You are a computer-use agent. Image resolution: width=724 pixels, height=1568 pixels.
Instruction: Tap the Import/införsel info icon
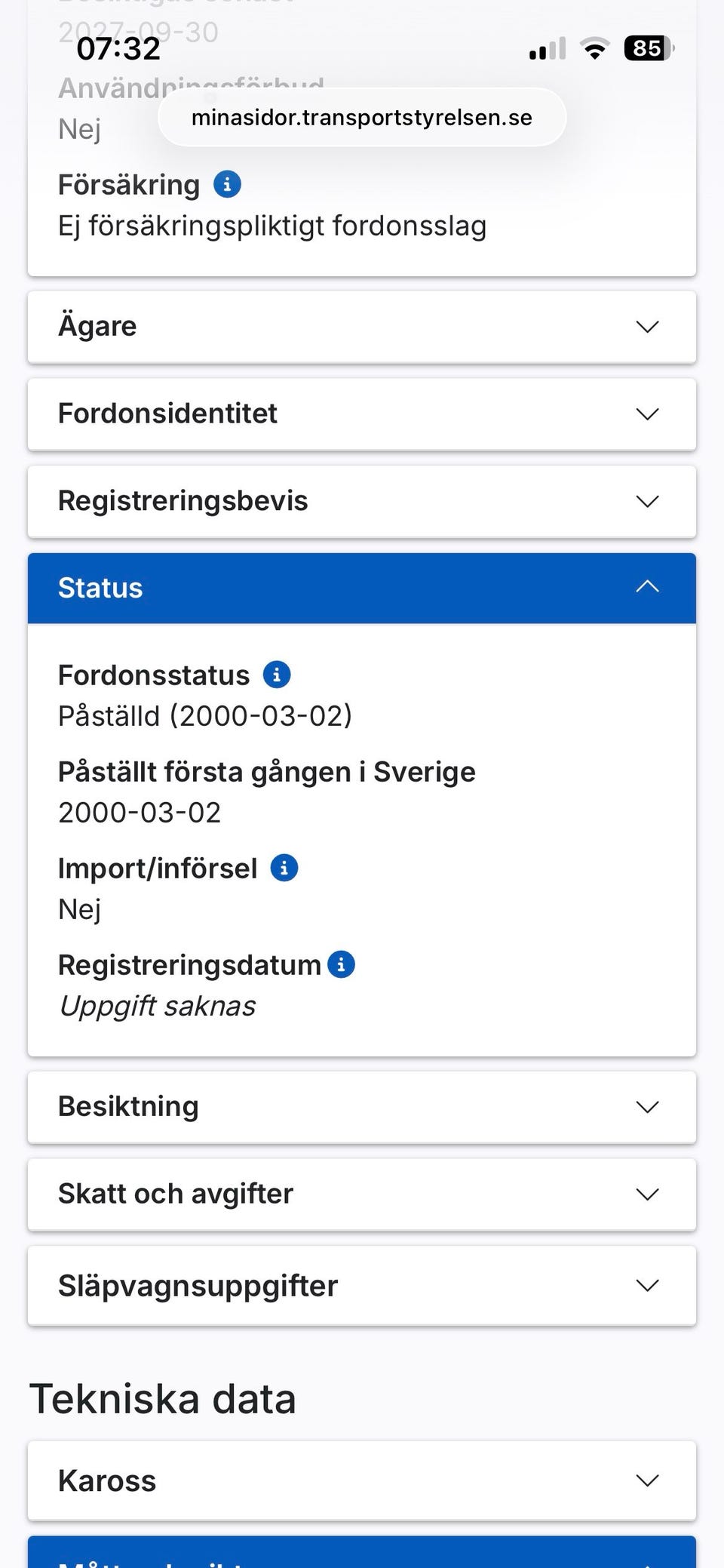pyautogui.click(x=284, y=868)
